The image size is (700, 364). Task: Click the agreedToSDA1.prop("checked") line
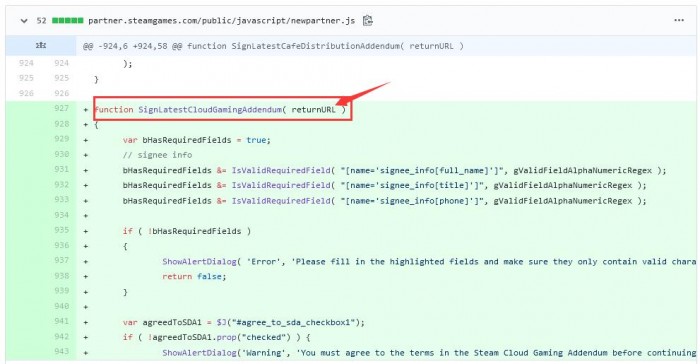pyautogui.click(x=217, y=338)
